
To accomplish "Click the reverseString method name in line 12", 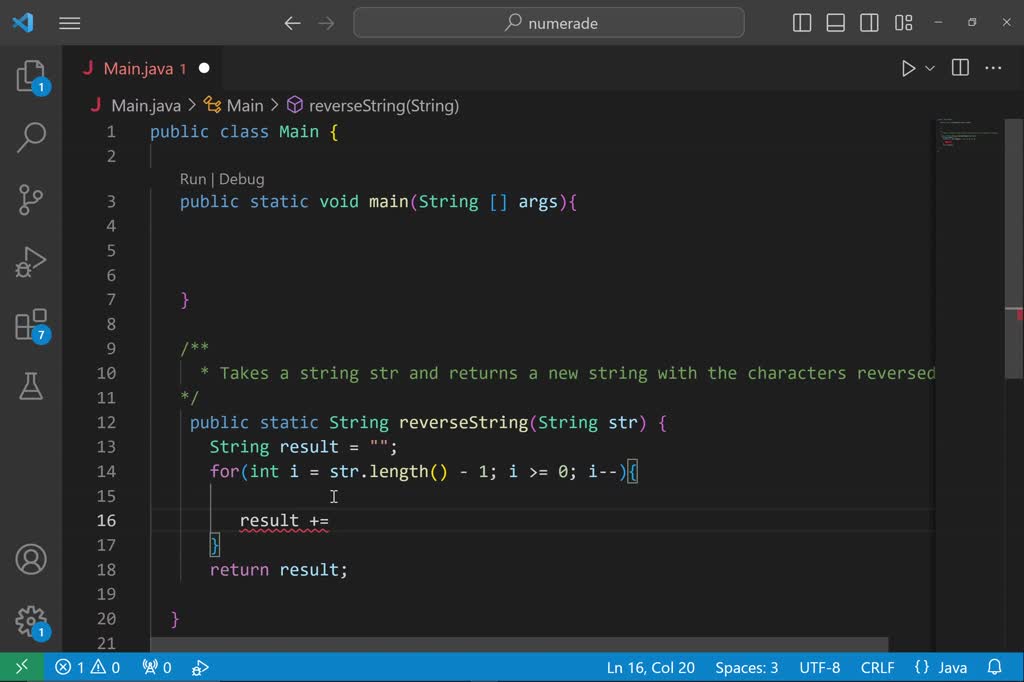I will [463, 423].
